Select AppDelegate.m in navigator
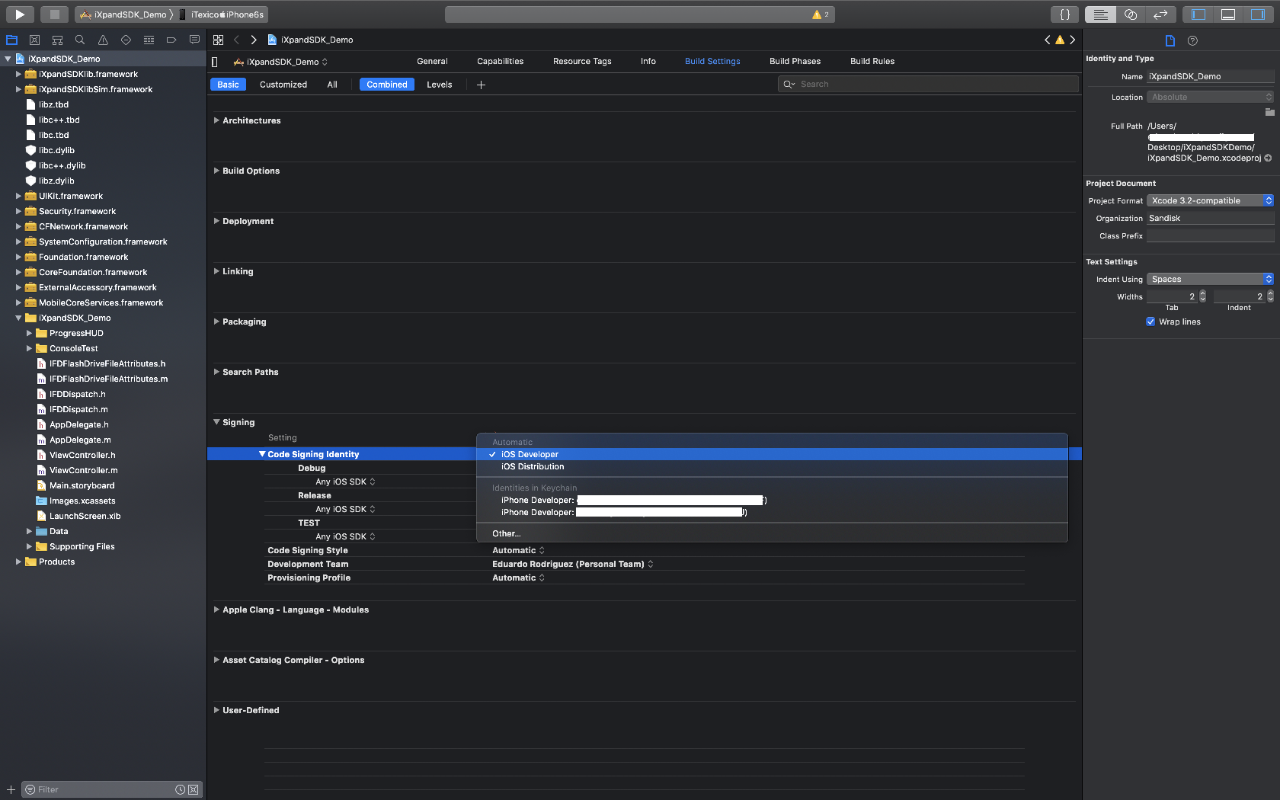Screen dimensions: 1280x800 [x=80, y=440]
